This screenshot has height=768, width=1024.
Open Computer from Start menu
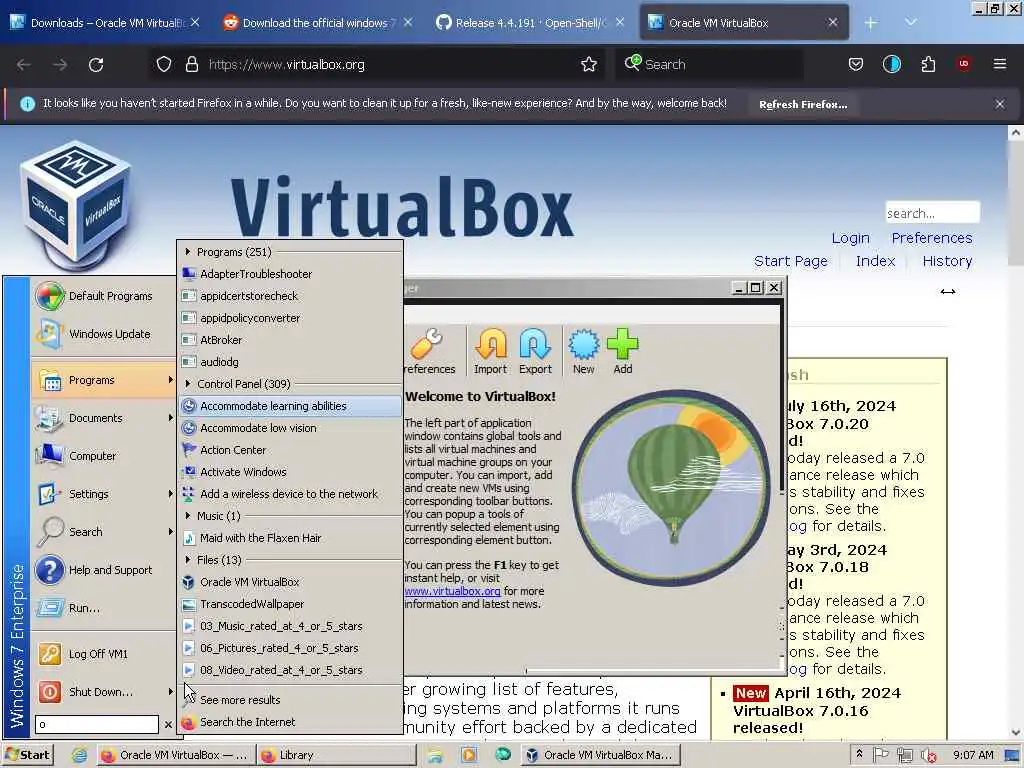point(102,456)
